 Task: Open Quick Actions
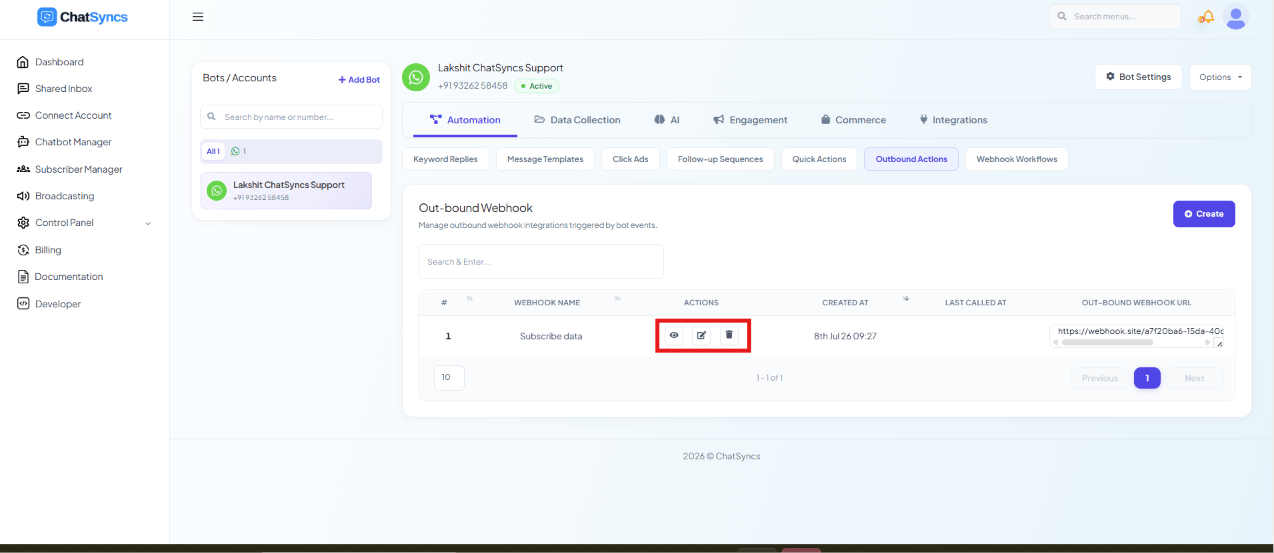(819, 159)
